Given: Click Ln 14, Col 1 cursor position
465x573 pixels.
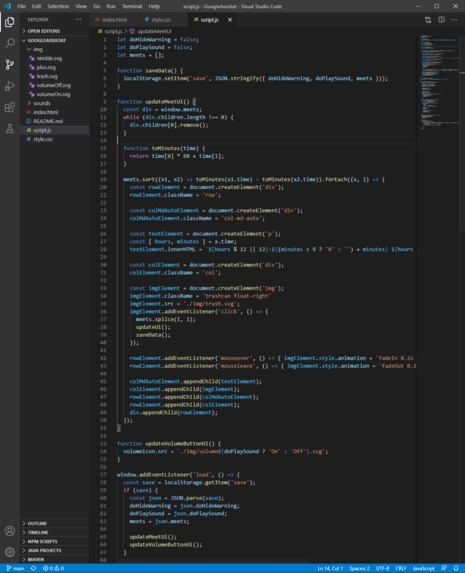Looking at the screenshot, I should (x=330, y=568).
